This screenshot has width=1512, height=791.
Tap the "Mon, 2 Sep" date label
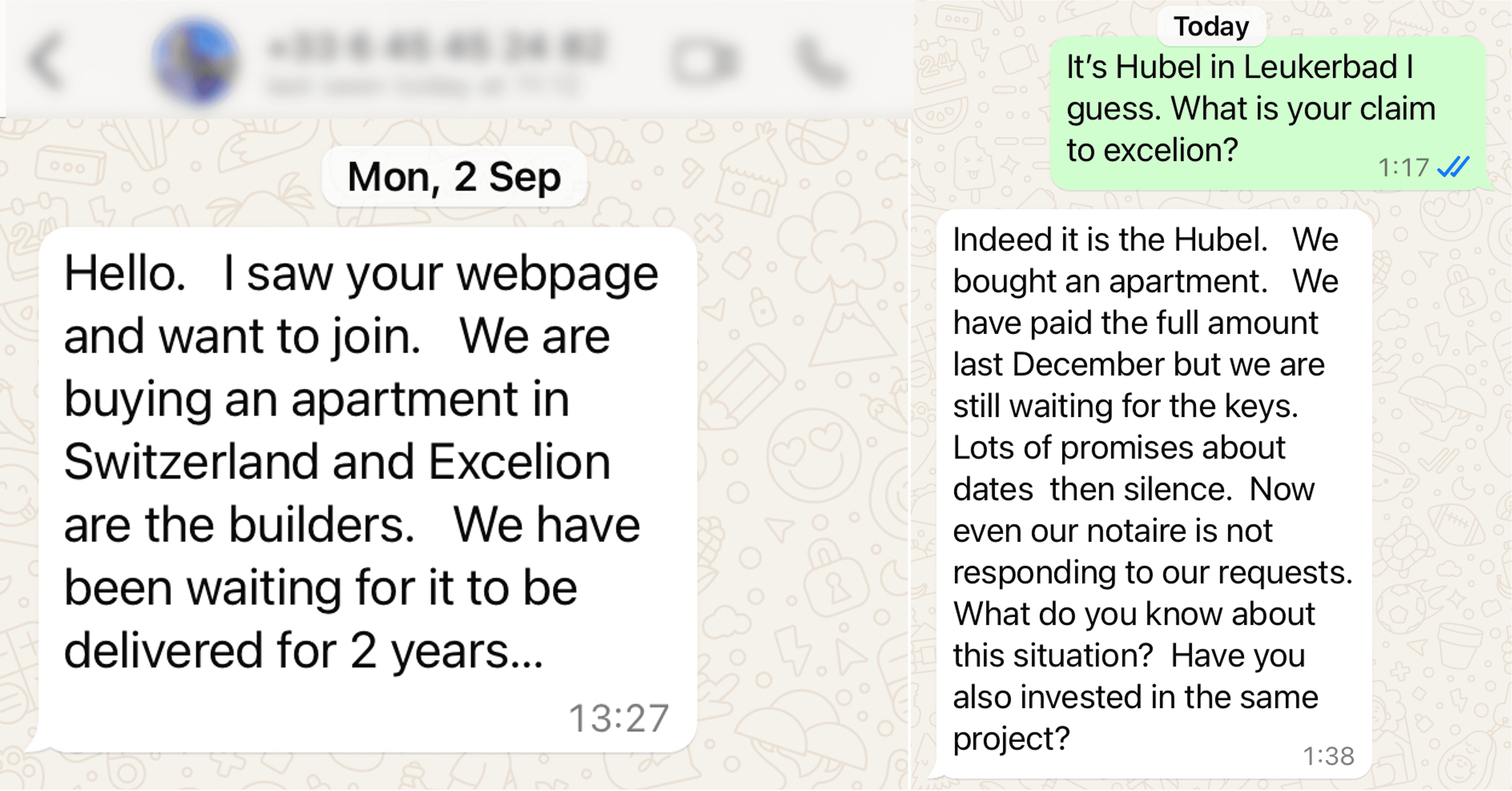(x=454, y=177)
